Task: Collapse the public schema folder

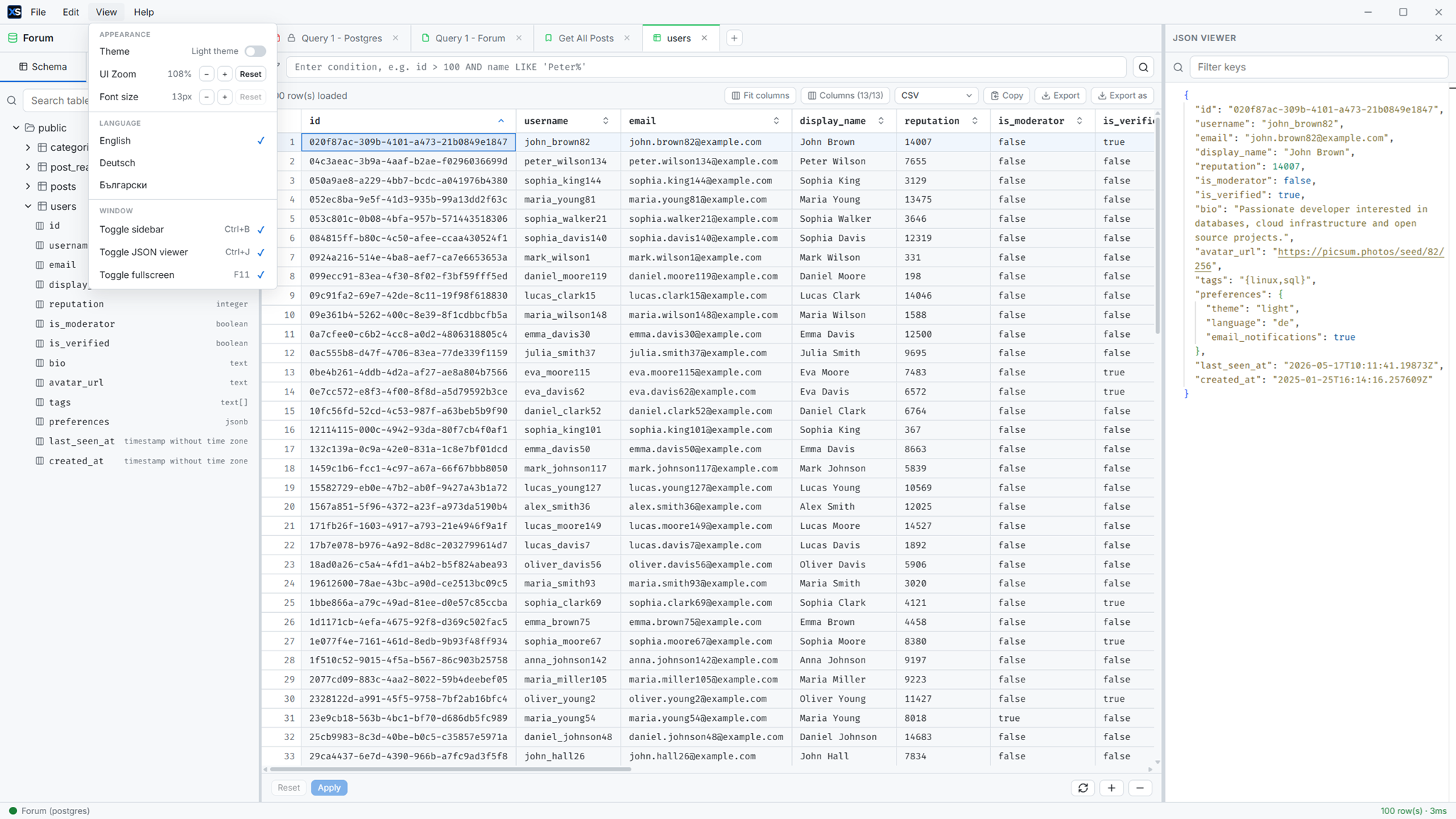Action: pos(16,128)
